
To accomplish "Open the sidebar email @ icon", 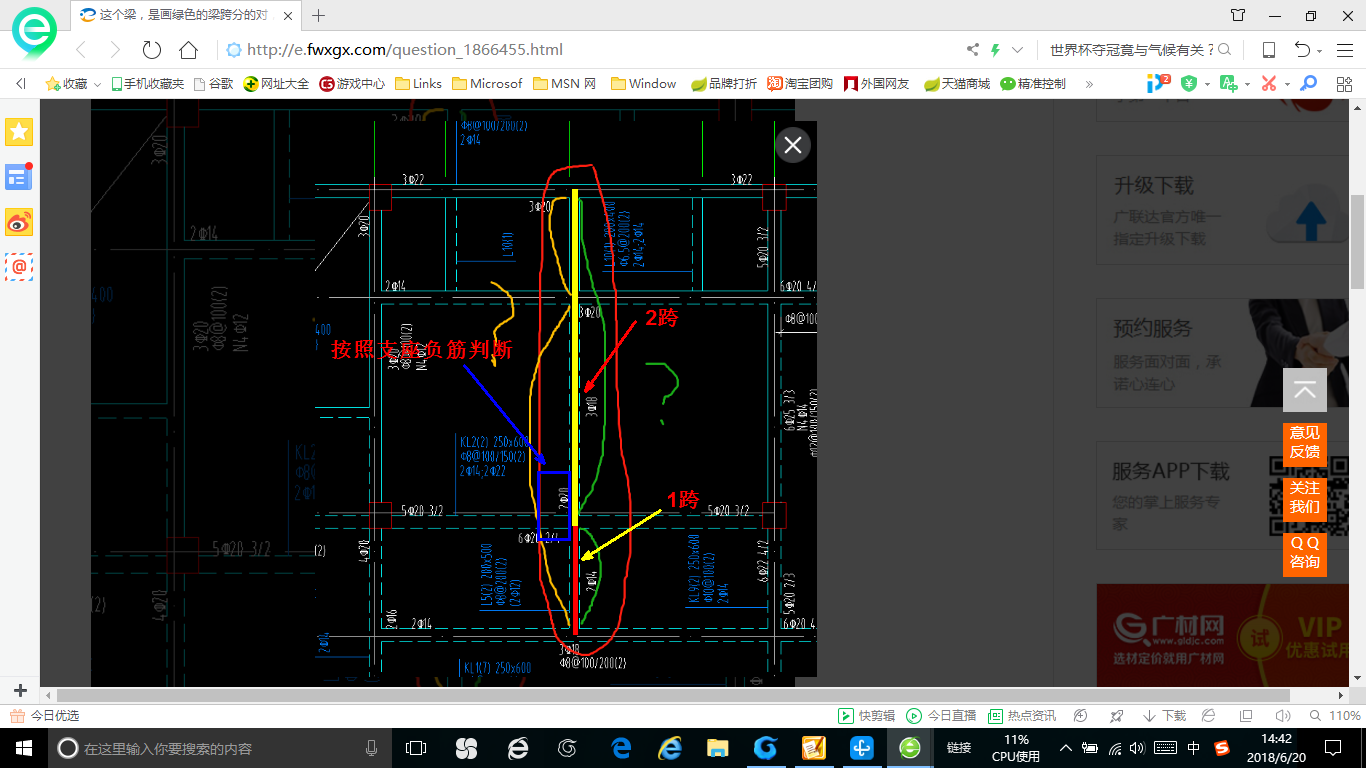I will tap(19, 267).
